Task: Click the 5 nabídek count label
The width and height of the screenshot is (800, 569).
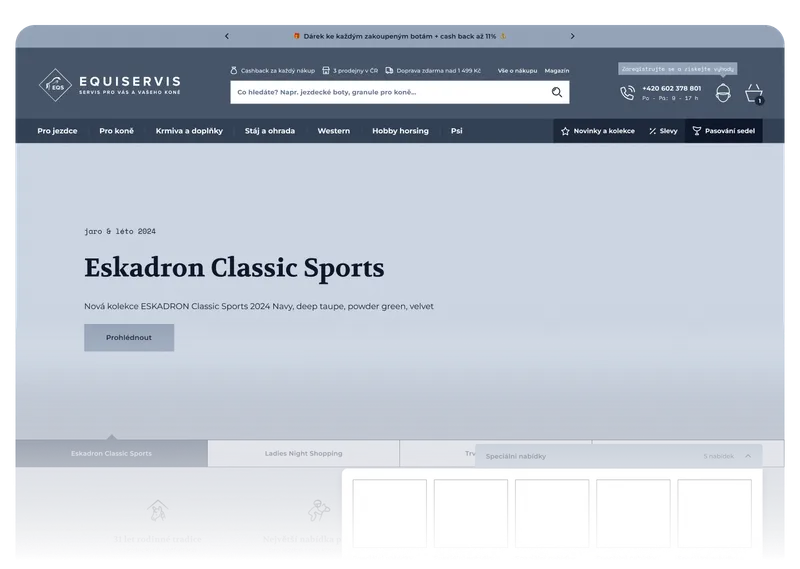Action: 718,456
